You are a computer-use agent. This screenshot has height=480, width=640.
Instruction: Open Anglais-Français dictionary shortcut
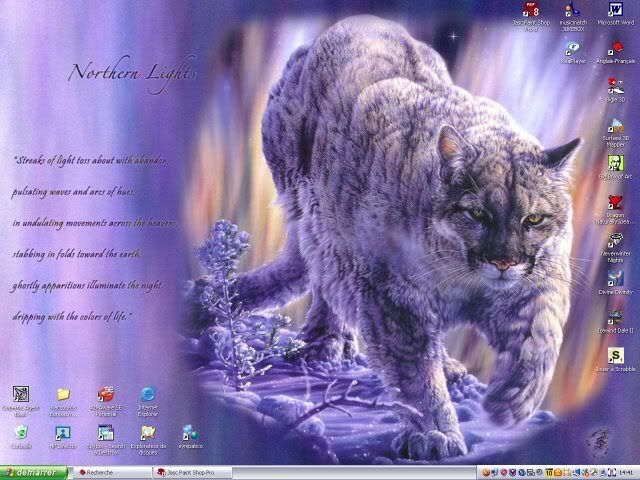click(x=616, y=53)
